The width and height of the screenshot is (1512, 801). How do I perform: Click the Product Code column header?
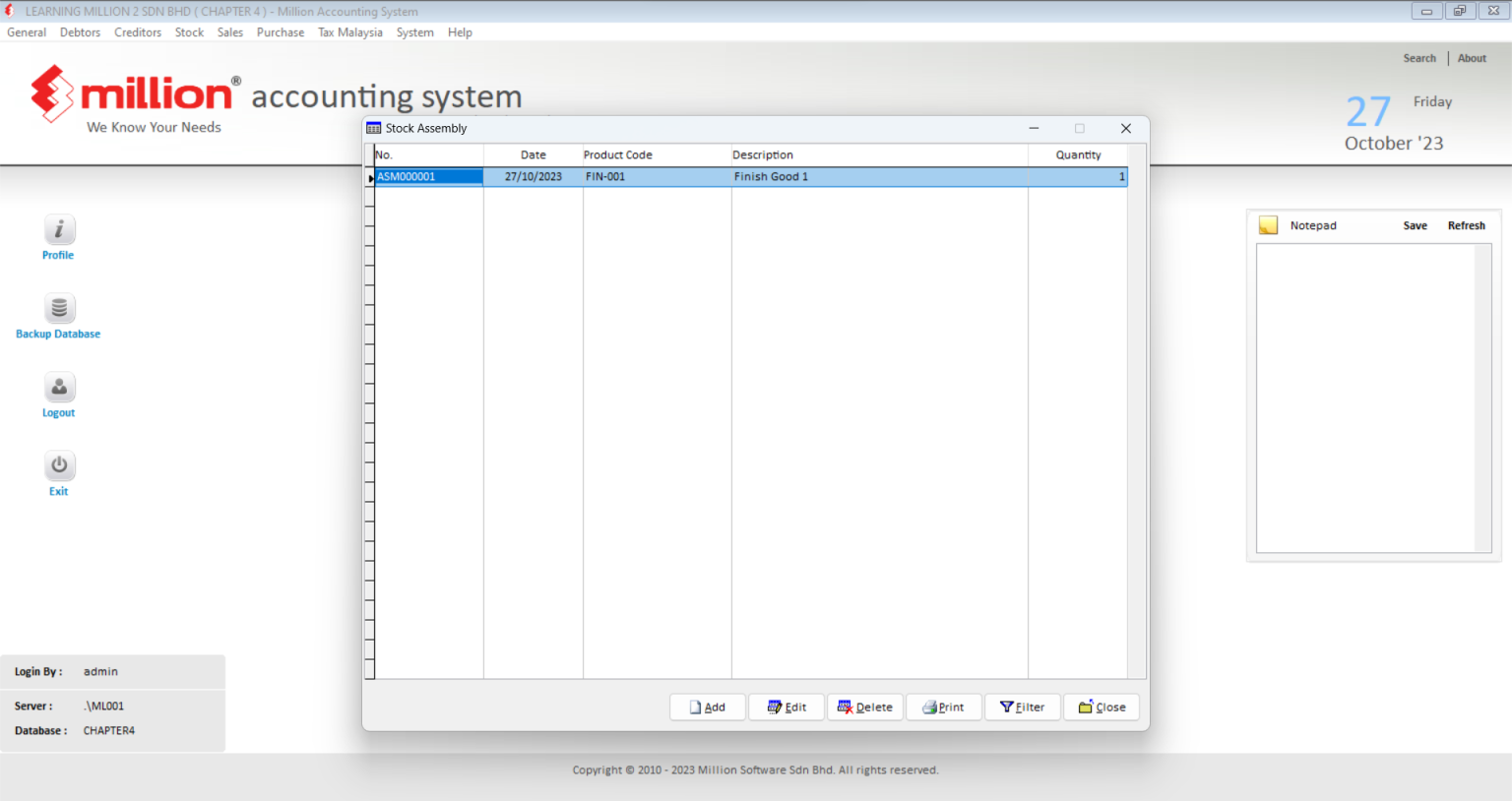pos(658,154)
